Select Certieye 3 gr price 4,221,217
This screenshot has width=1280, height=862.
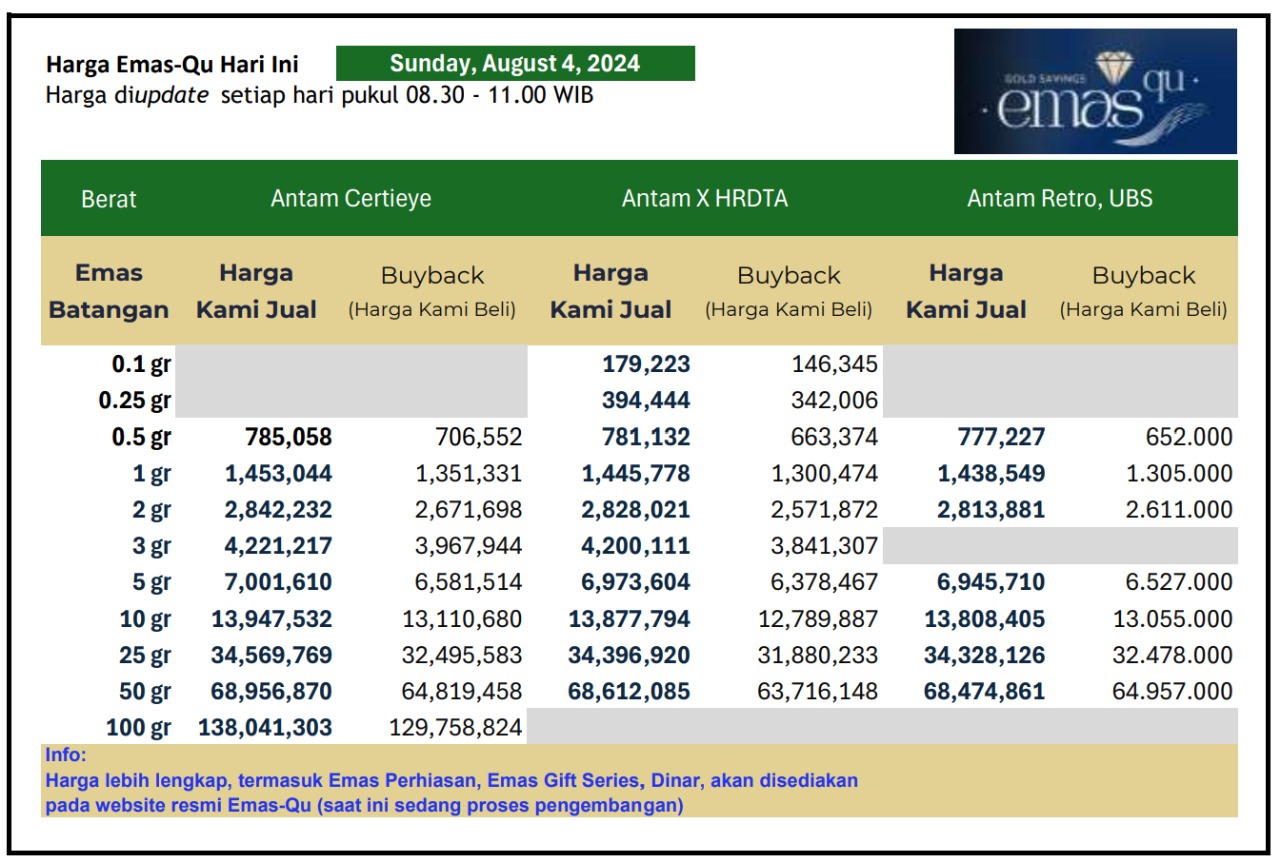[278, 546]
